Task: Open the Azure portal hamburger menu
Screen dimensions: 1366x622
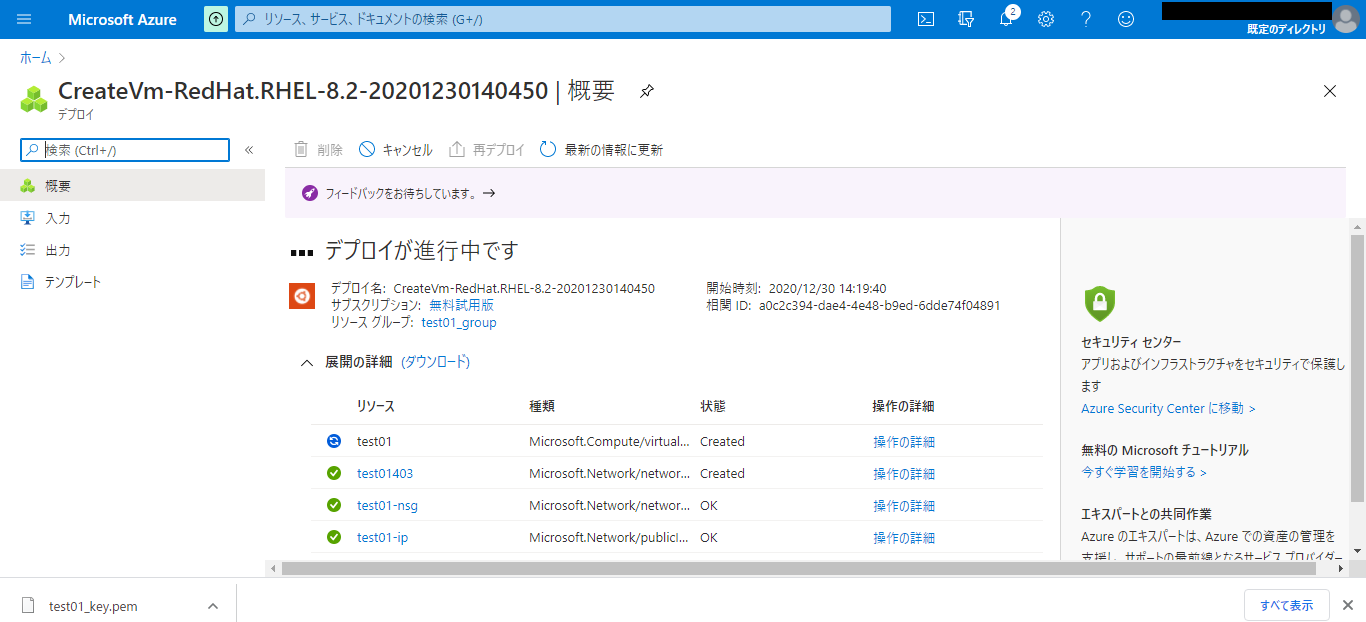Action: pos(24,19)
